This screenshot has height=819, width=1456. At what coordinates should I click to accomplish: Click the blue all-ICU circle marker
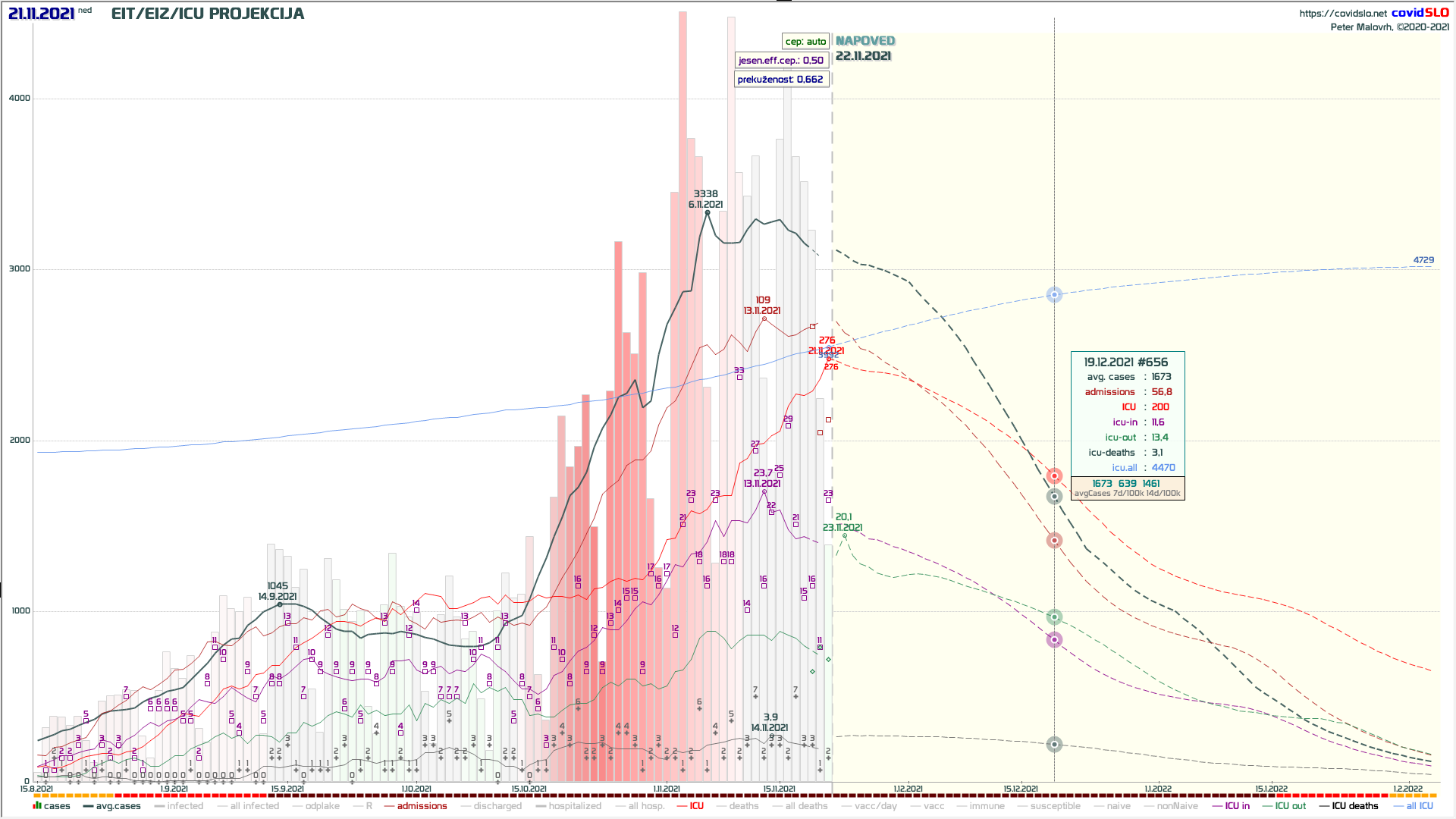tap(1054, 295)
